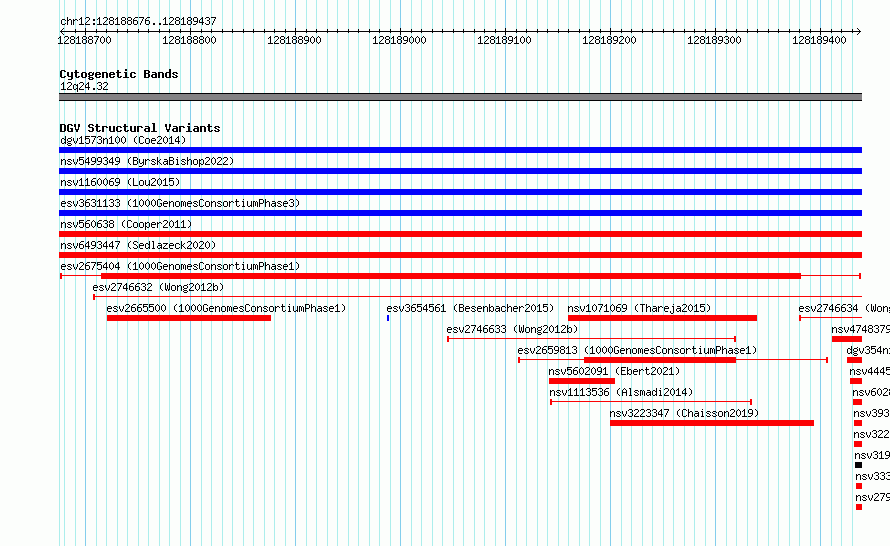Click the red bar for nsv5602091
Viewport: 890px width, 546px height.
(x=582, y=381)
